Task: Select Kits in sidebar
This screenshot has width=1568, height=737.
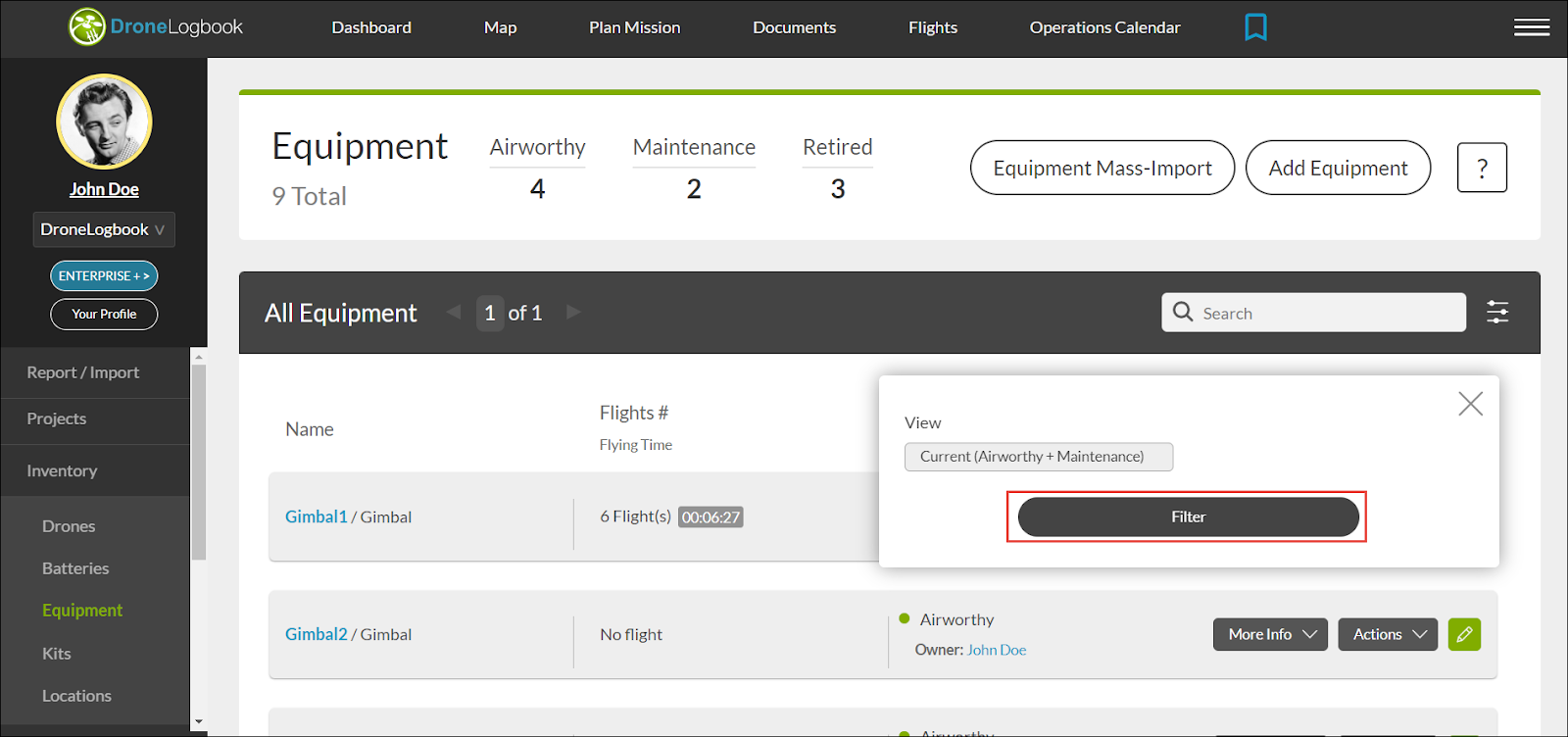Action: [57, 654]
